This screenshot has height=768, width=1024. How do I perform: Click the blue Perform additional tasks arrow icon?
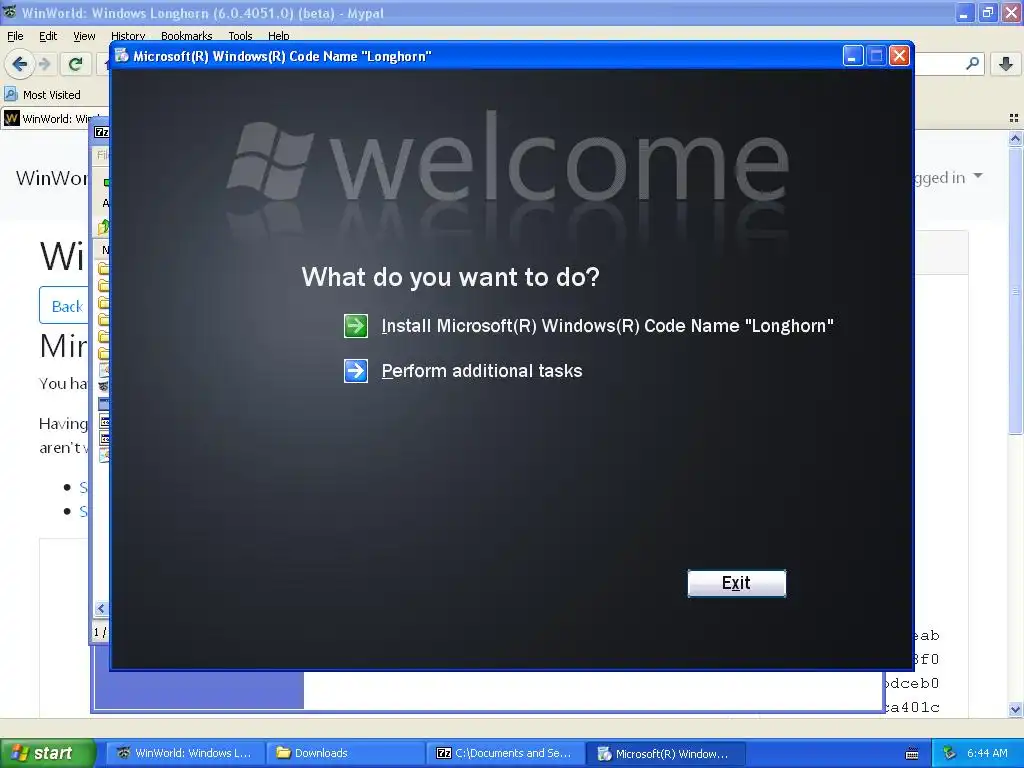(356, 371)
